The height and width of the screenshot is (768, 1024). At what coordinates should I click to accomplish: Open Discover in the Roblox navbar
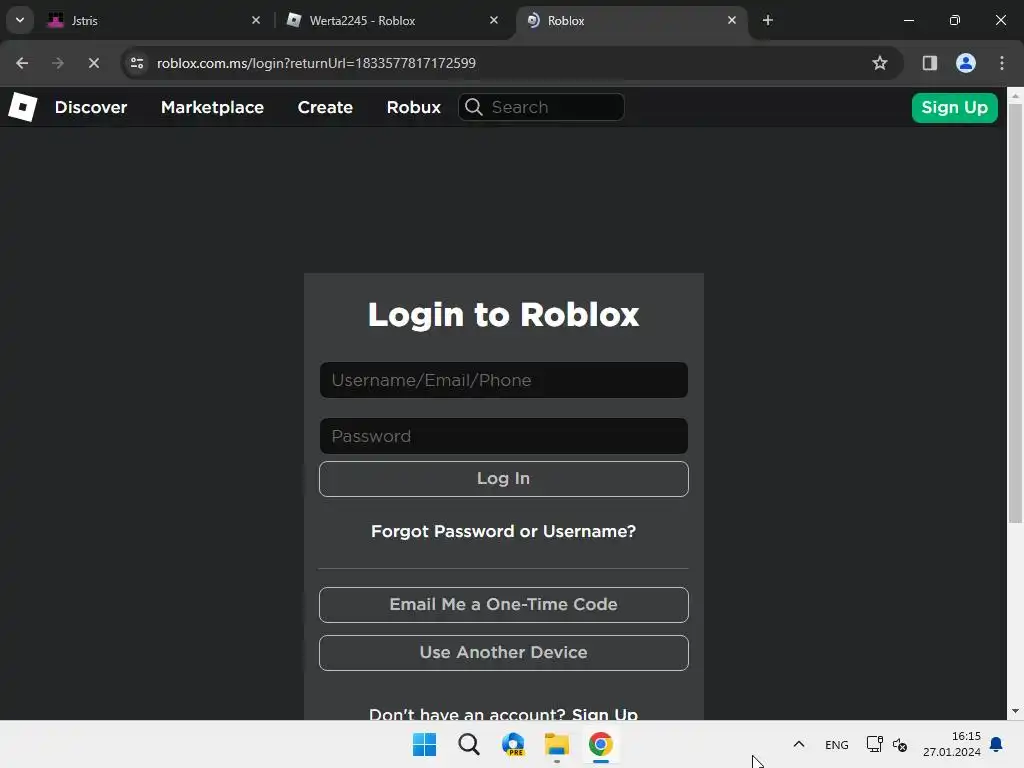coord(91,107)
